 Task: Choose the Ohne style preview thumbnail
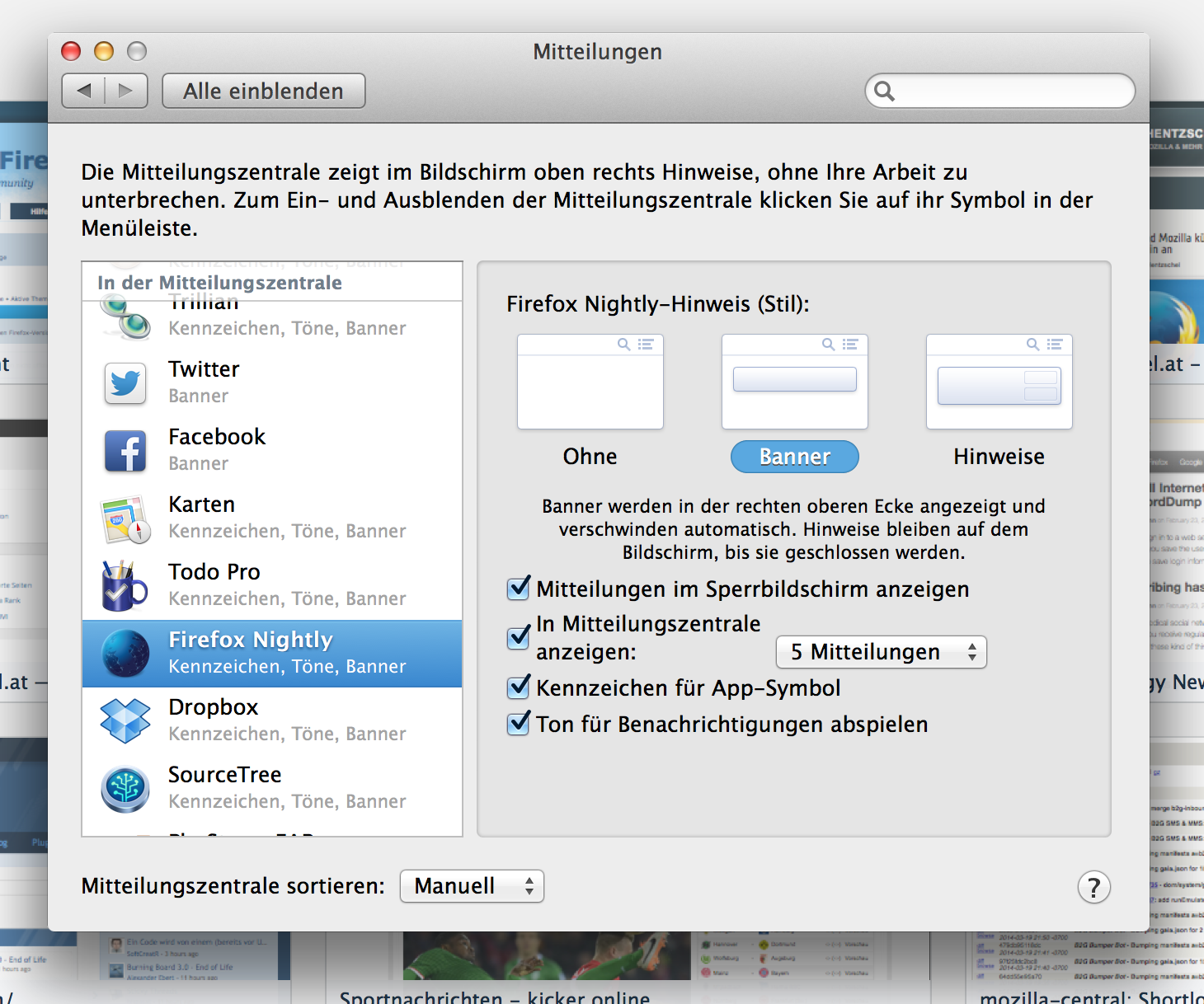click(x=590, y=382)
